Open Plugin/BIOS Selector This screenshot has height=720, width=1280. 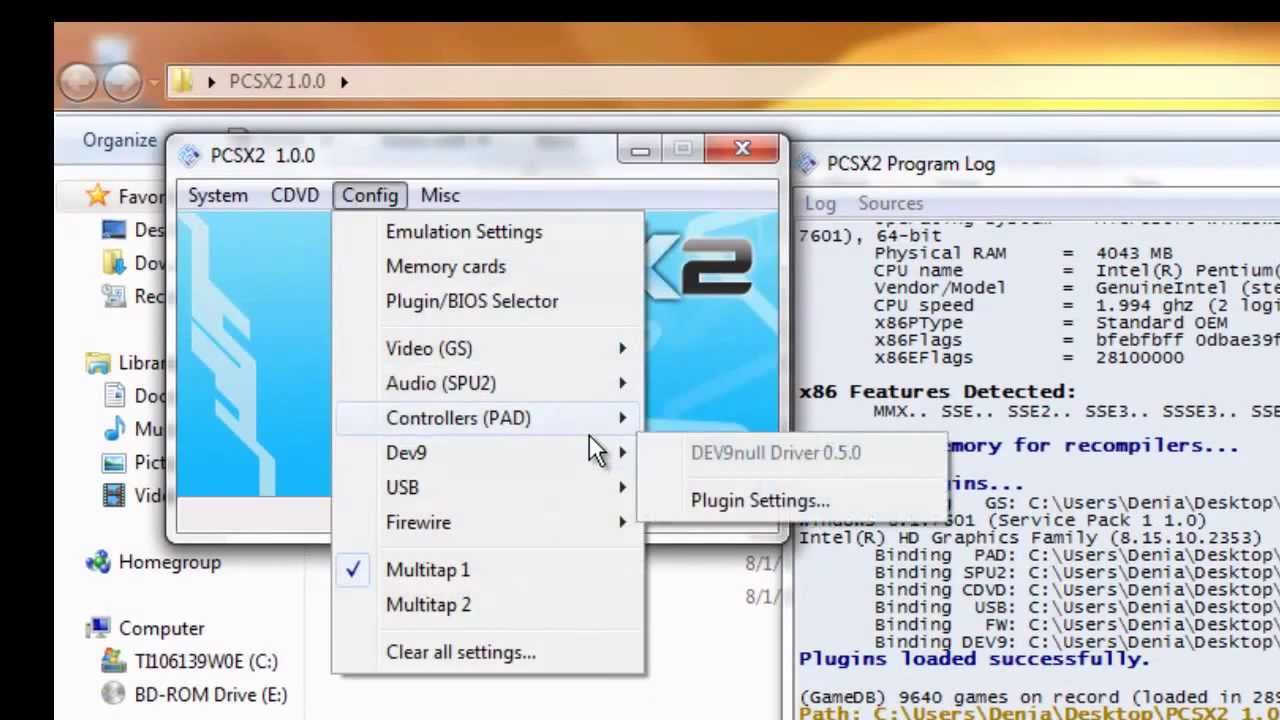click(488, 301)
